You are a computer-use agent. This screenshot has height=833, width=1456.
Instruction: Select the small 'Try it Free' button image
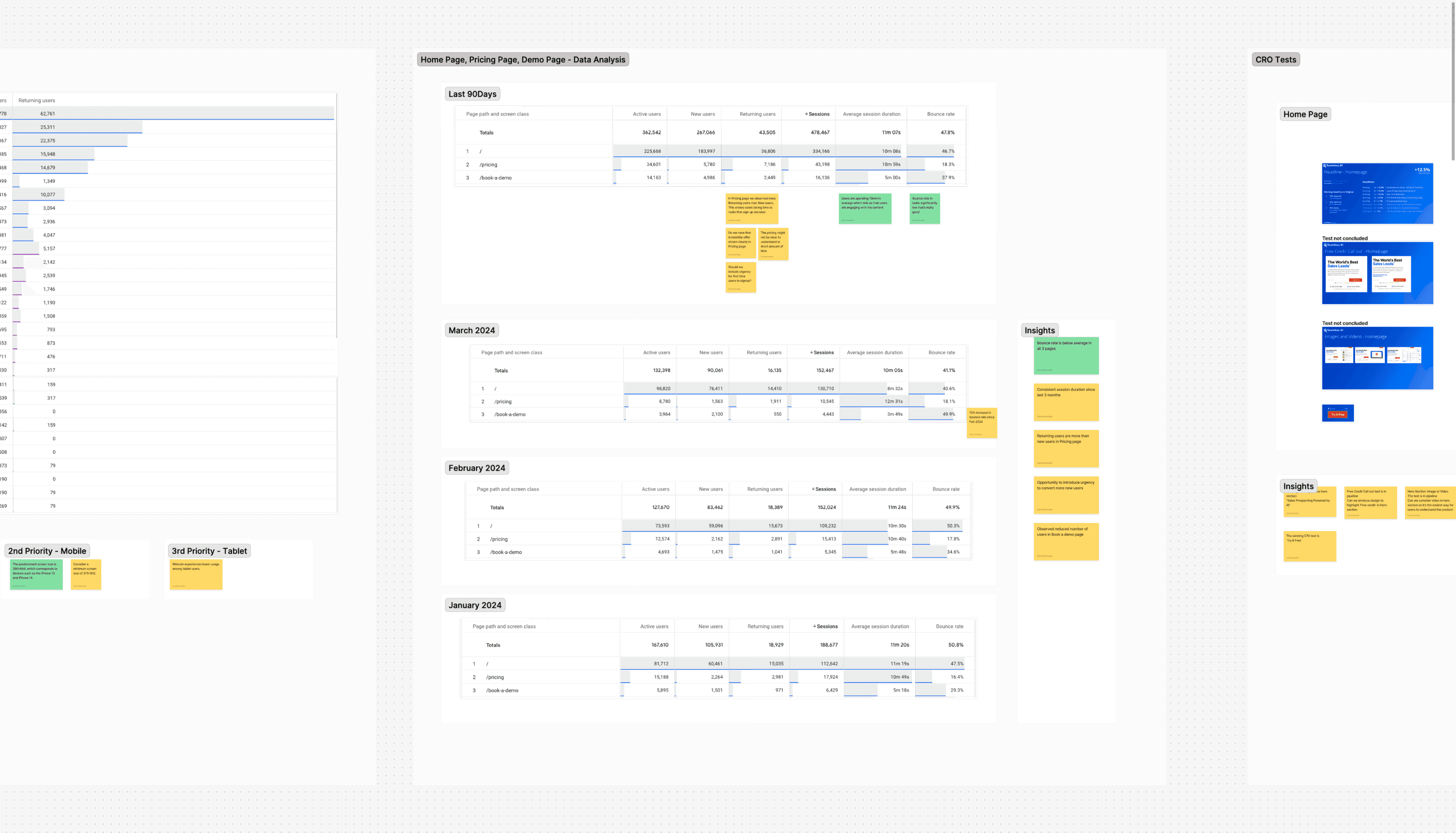(1337, 413)
